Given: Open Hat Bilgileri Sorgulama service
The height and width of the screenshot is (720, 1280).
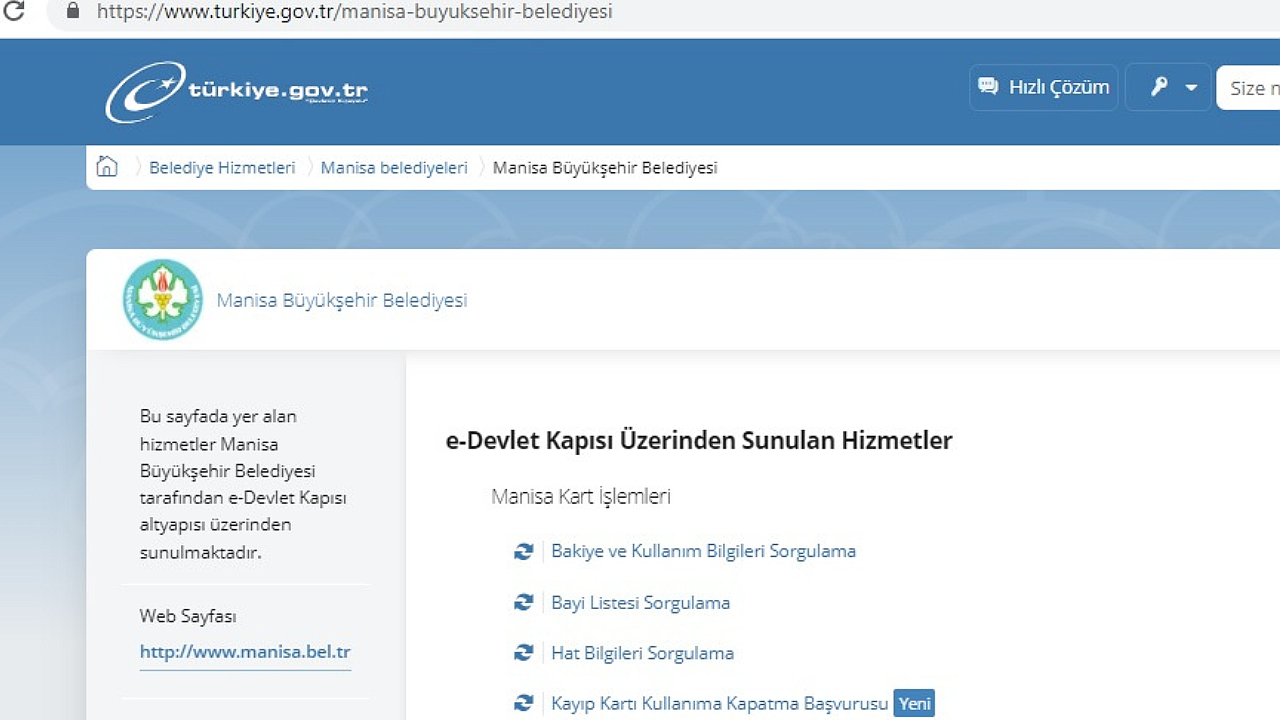Looking at the screenshot, I should (642, 653).
